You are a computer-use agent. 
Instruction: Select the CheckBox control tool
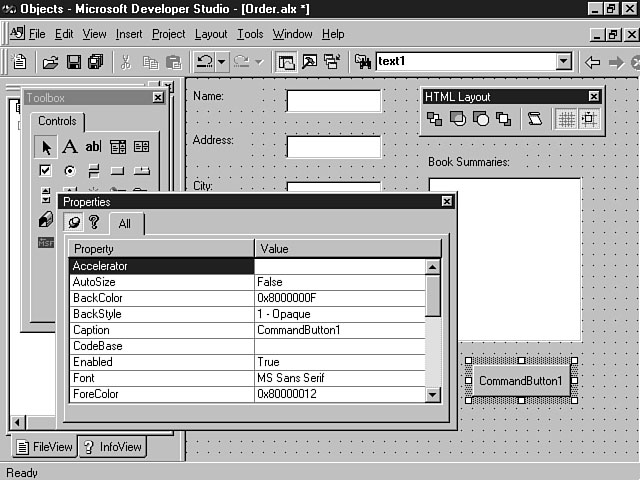[x=46, y=170]
